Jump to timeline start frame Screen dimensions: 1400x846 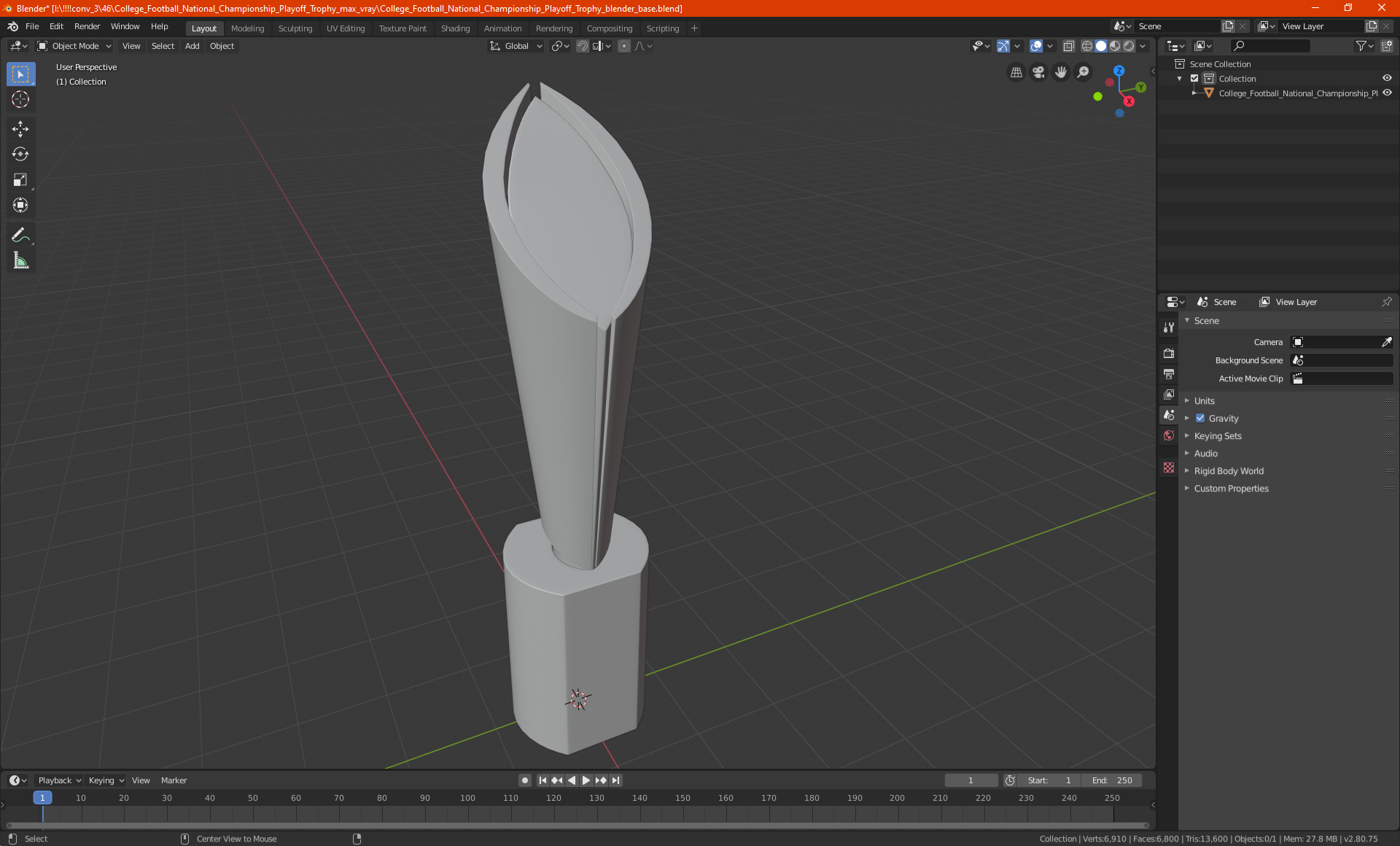click(542, 780)
